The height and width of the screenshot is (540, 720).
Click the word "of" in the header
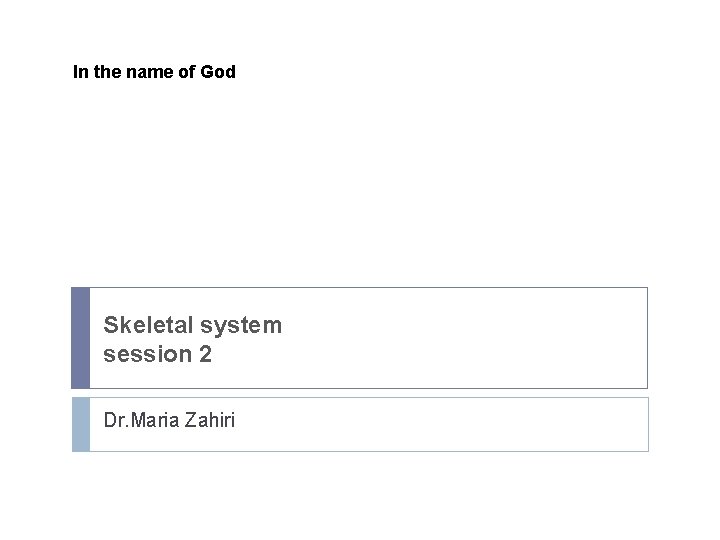pyautogui.click(x=187, y=72)
